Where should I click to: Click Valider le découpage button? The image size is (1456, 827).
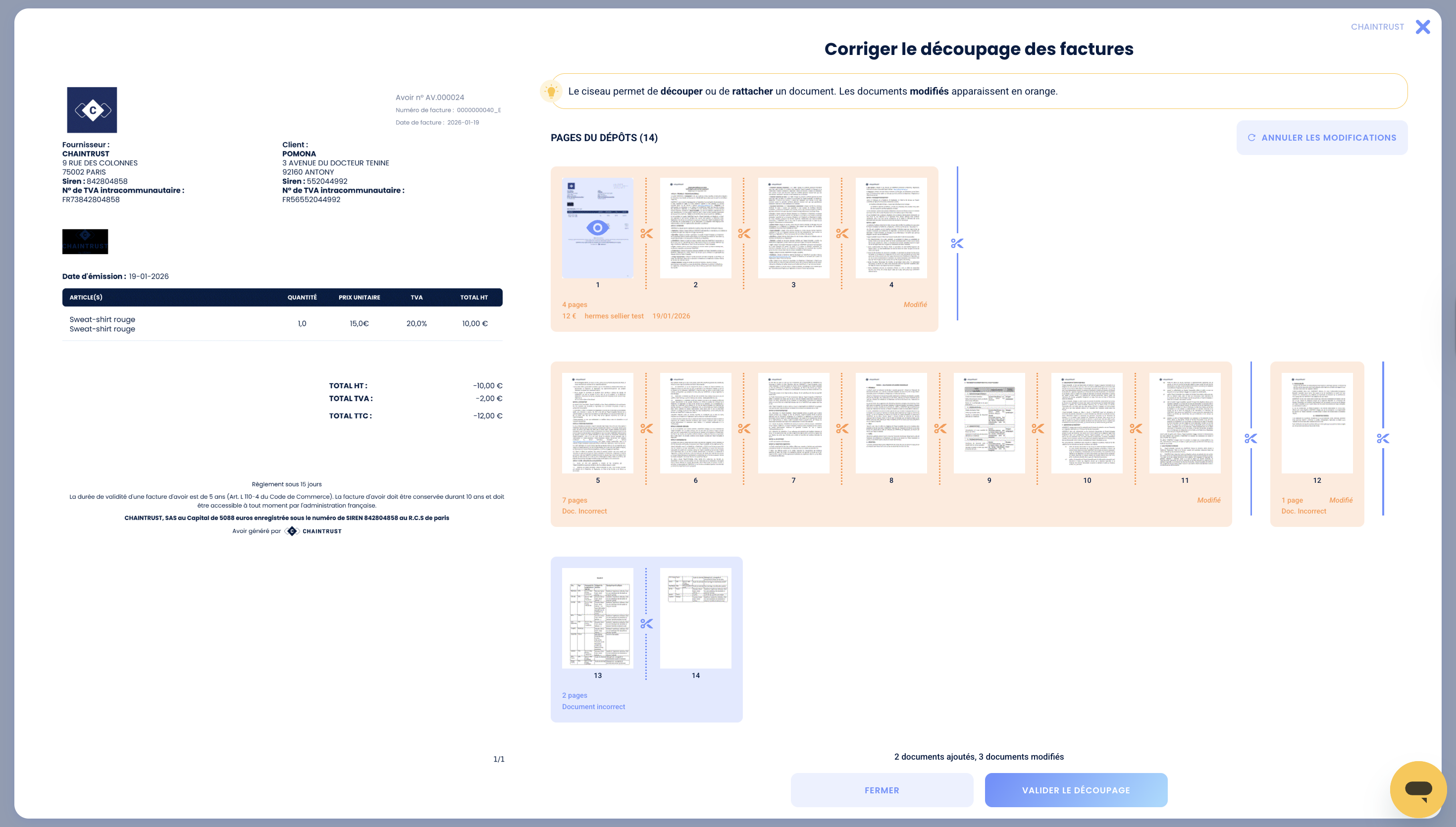tap(1076, 790)
